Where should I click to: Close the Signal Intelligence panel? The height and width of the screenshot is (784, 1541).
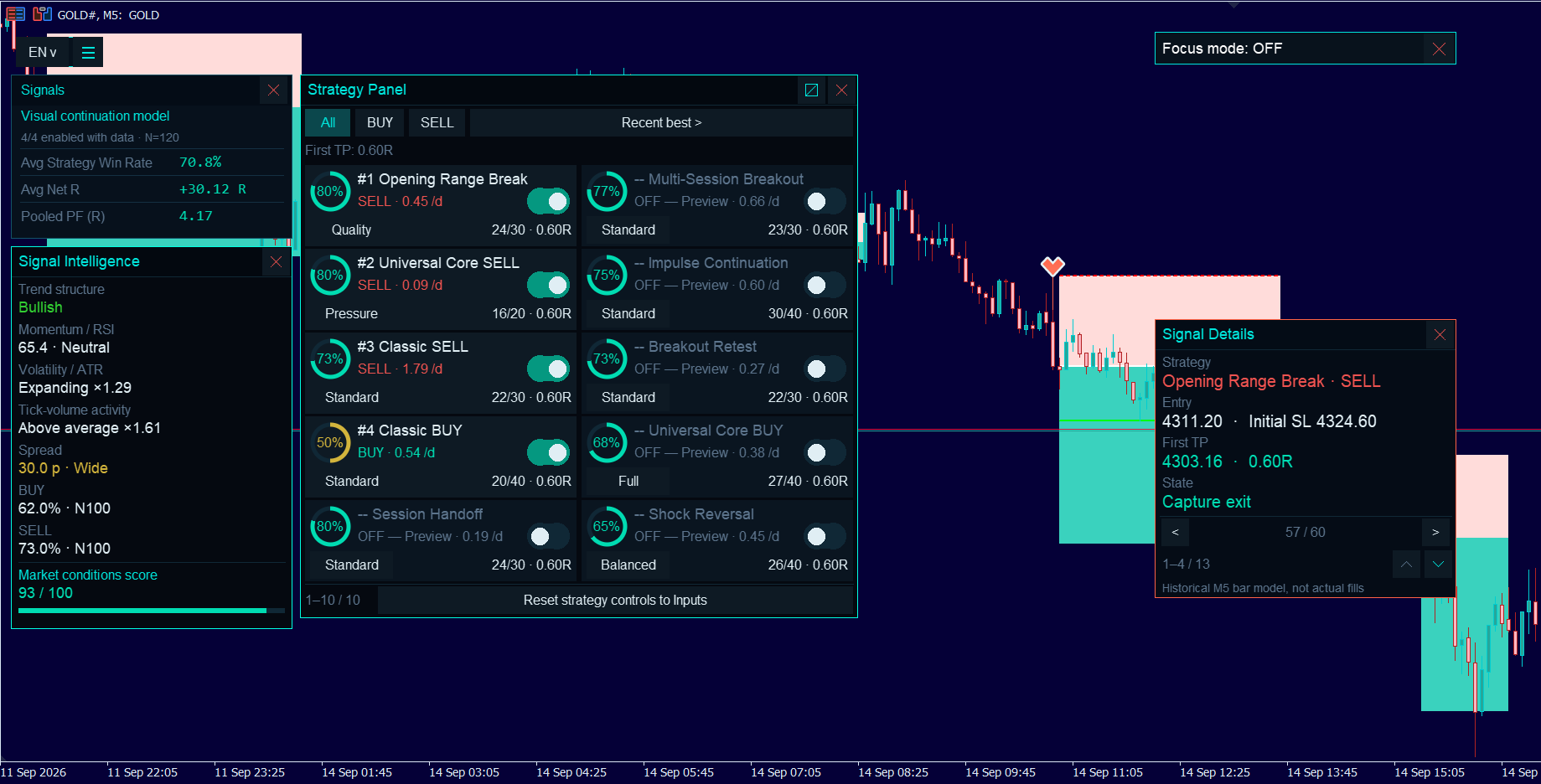[x=276, y=262]
